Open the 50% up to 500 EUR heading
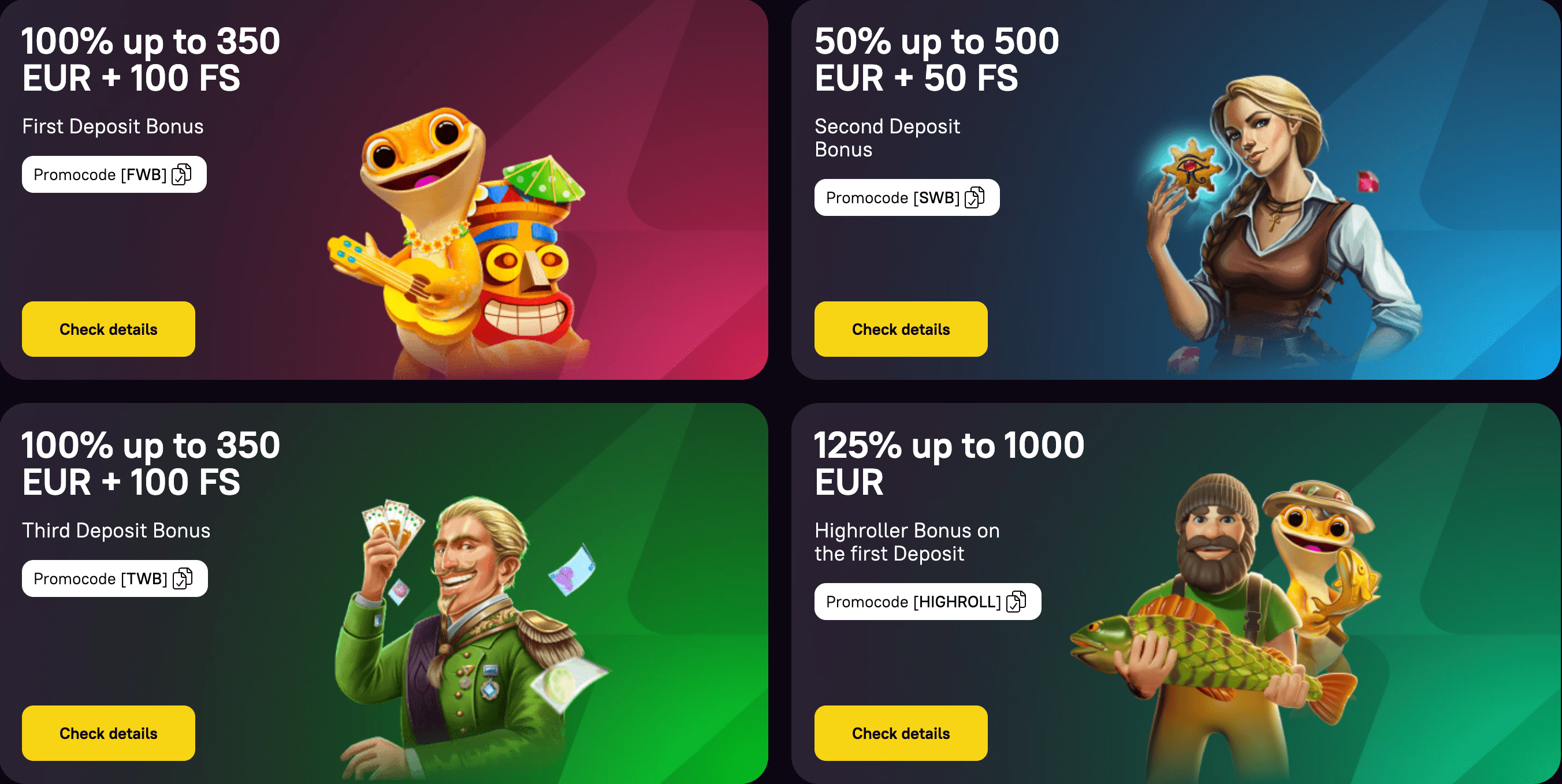 tap(937, 59)
